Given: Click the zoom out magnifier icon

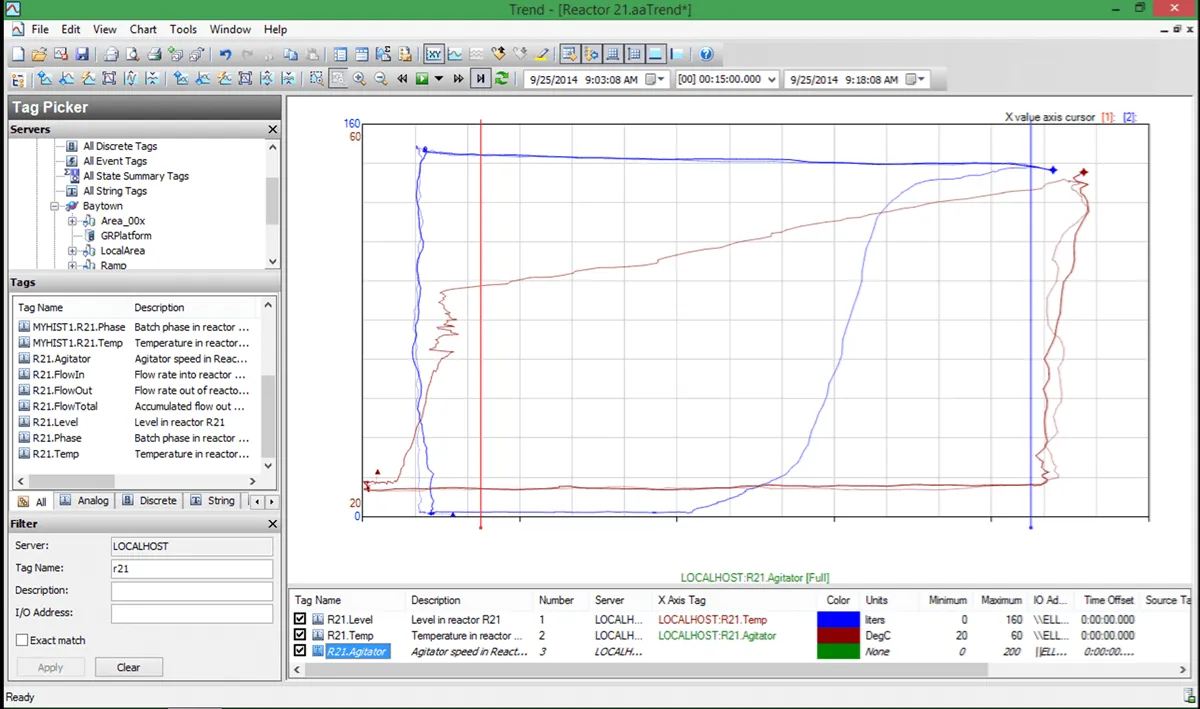Looking at the screenshot, I should point(381,79).
